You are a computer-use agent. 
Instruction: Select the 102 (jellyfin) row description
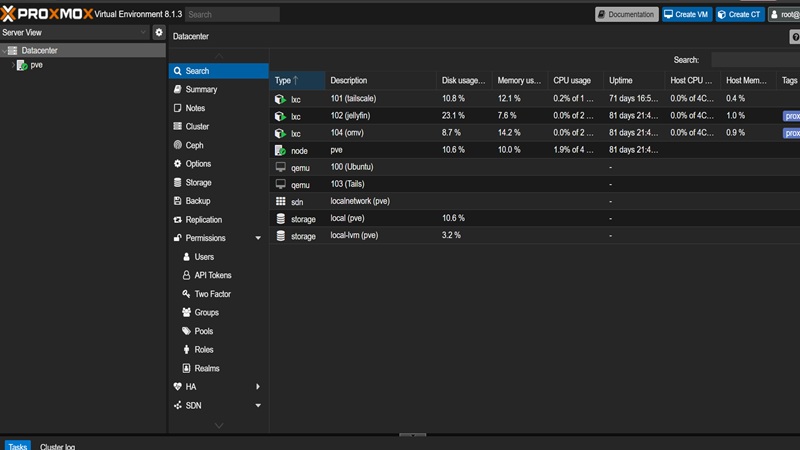[x=351, y=116]
